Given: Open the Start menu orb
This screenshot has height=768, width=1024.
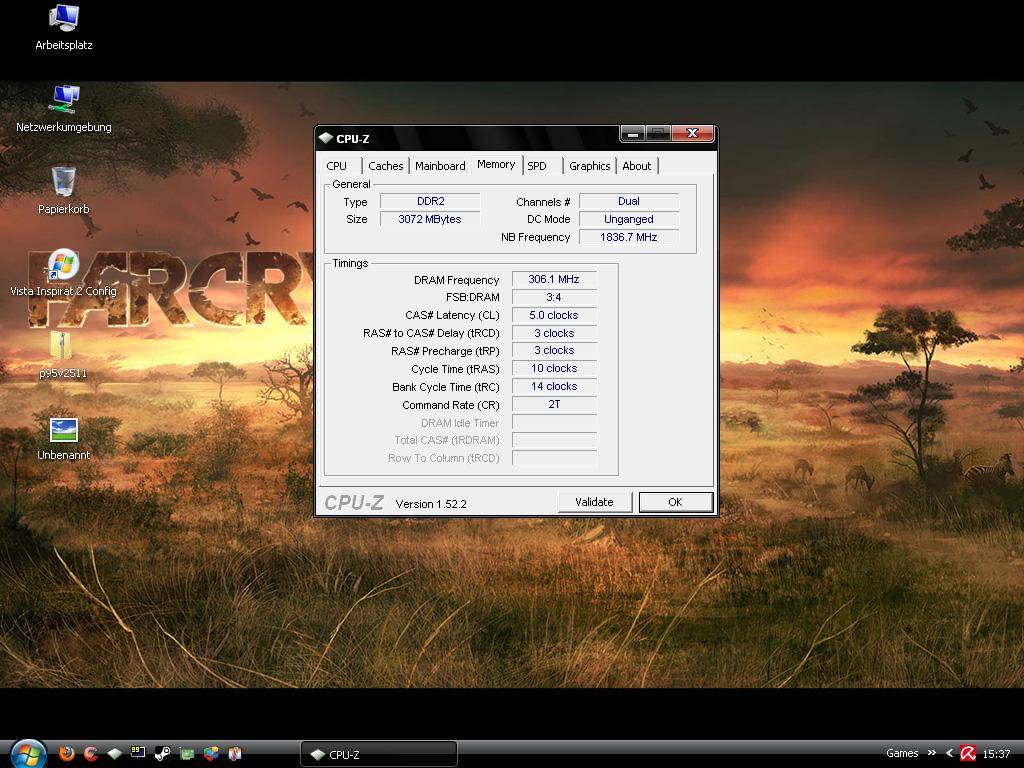Looking at the screenshot, I should pyautogui.click(x=27, y=752).
